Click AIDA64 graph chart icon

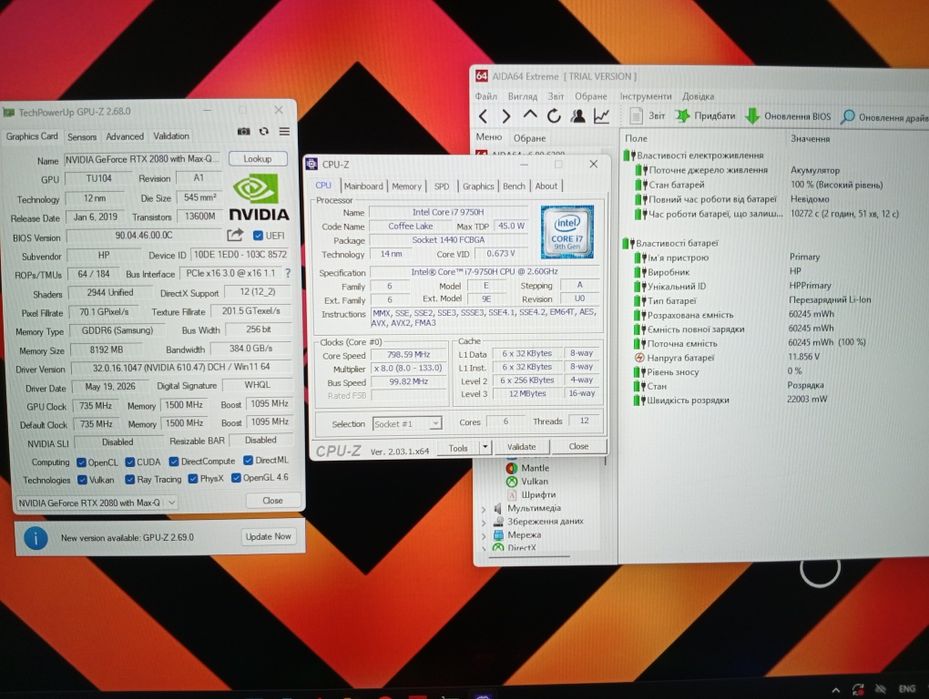pyautogui.click(x=601, y=116)
